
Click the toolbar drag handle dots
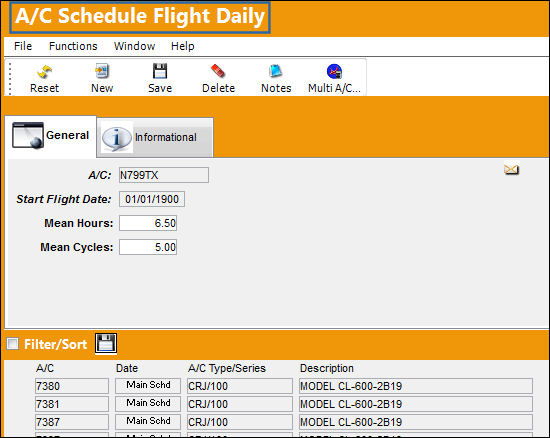click(x=10, y=79)
